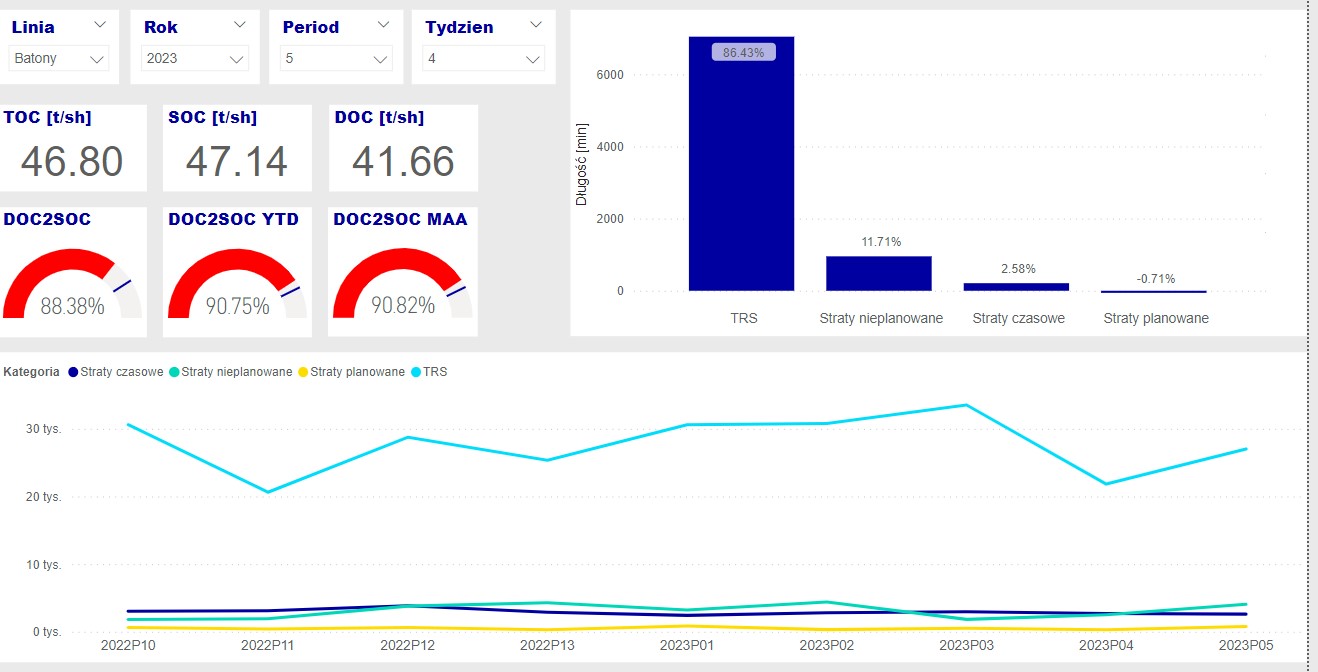Select the SOC [t/sh] card value 47.14
1318x672 pixels.
(236, 161)
